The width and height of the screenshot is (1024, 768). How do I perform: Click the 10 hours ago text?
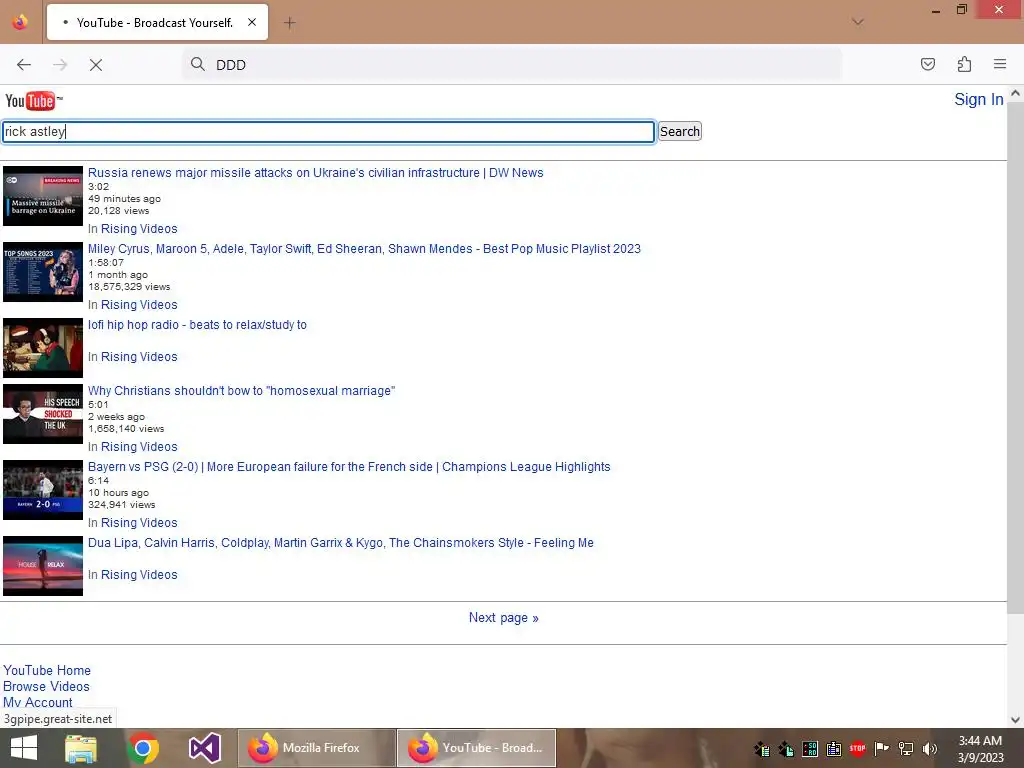119,492
